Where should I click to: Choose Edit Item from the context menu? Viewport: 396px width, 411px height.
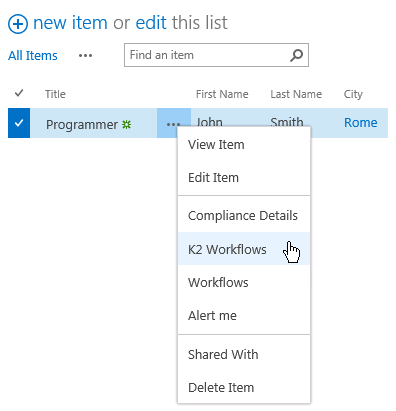tap(244, 178)
